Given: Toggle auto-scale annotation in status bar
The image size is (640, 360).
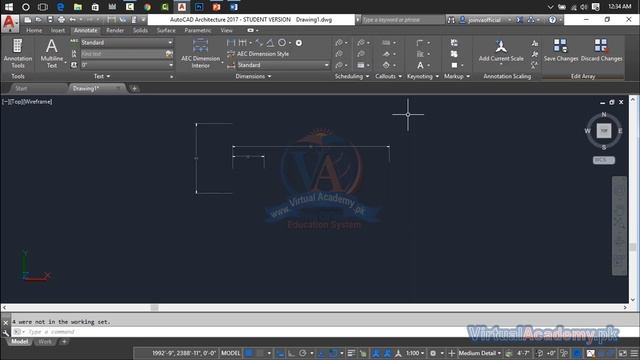Looking at the screenshot, I should click(x=387, y=353).
